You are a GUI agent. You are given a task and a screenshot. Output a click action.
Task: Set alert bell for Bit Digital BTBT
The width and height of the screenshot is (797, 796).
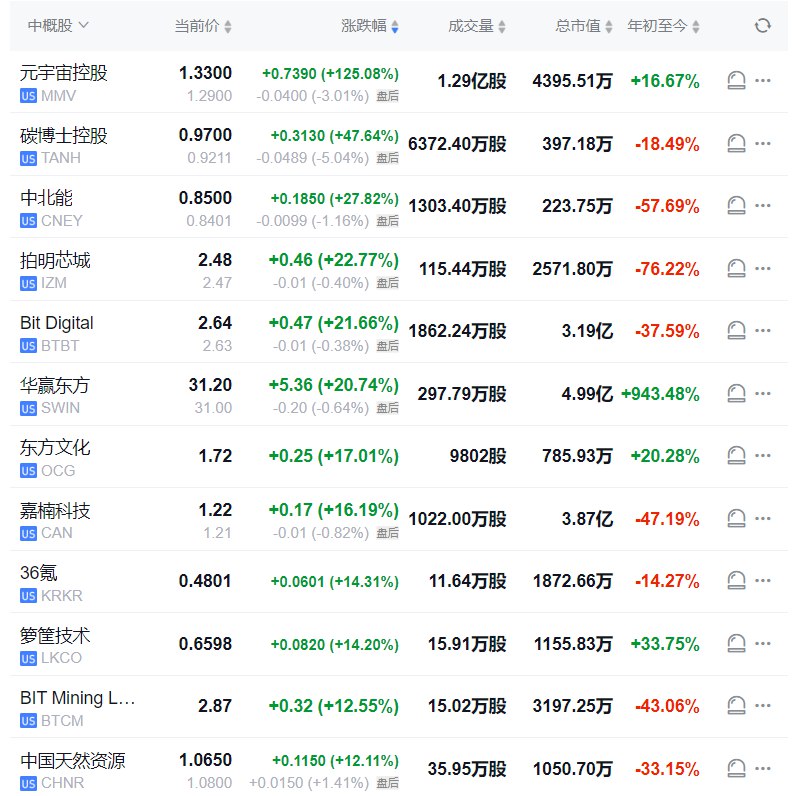click(x=736, y=330)
